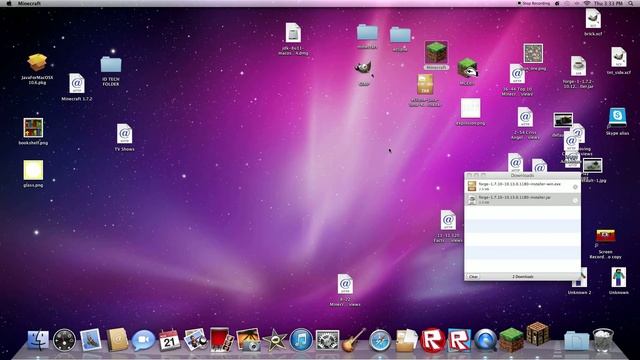Image resolution: width=640 pixels, height=360 pixels.
Task: Select the forge 1.7.2 jar file on desktop
Action: (578, 67)
